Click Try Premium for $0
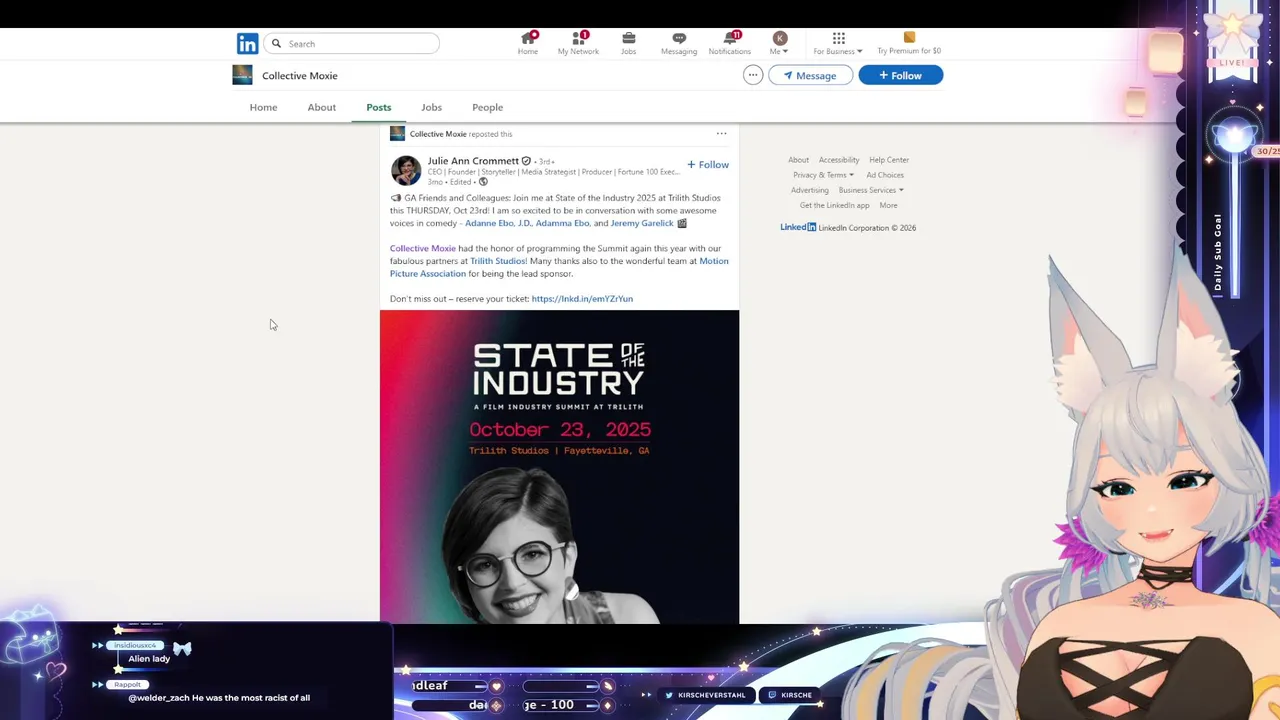 [x=909, y=43]
